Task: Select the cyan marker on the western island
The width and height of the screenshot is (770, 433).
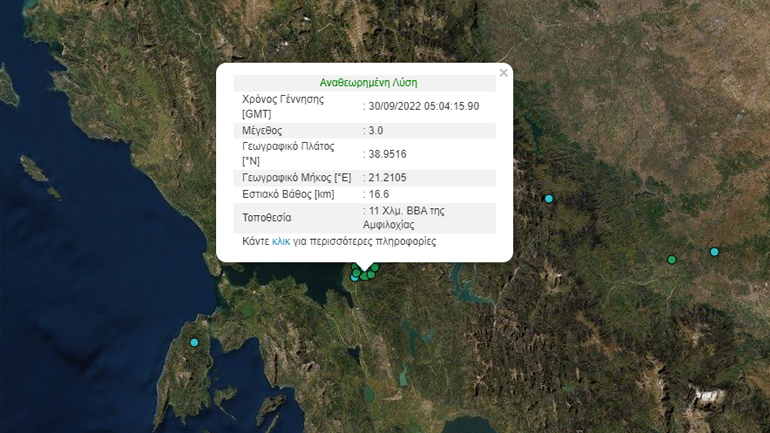Action: (195, 343)
